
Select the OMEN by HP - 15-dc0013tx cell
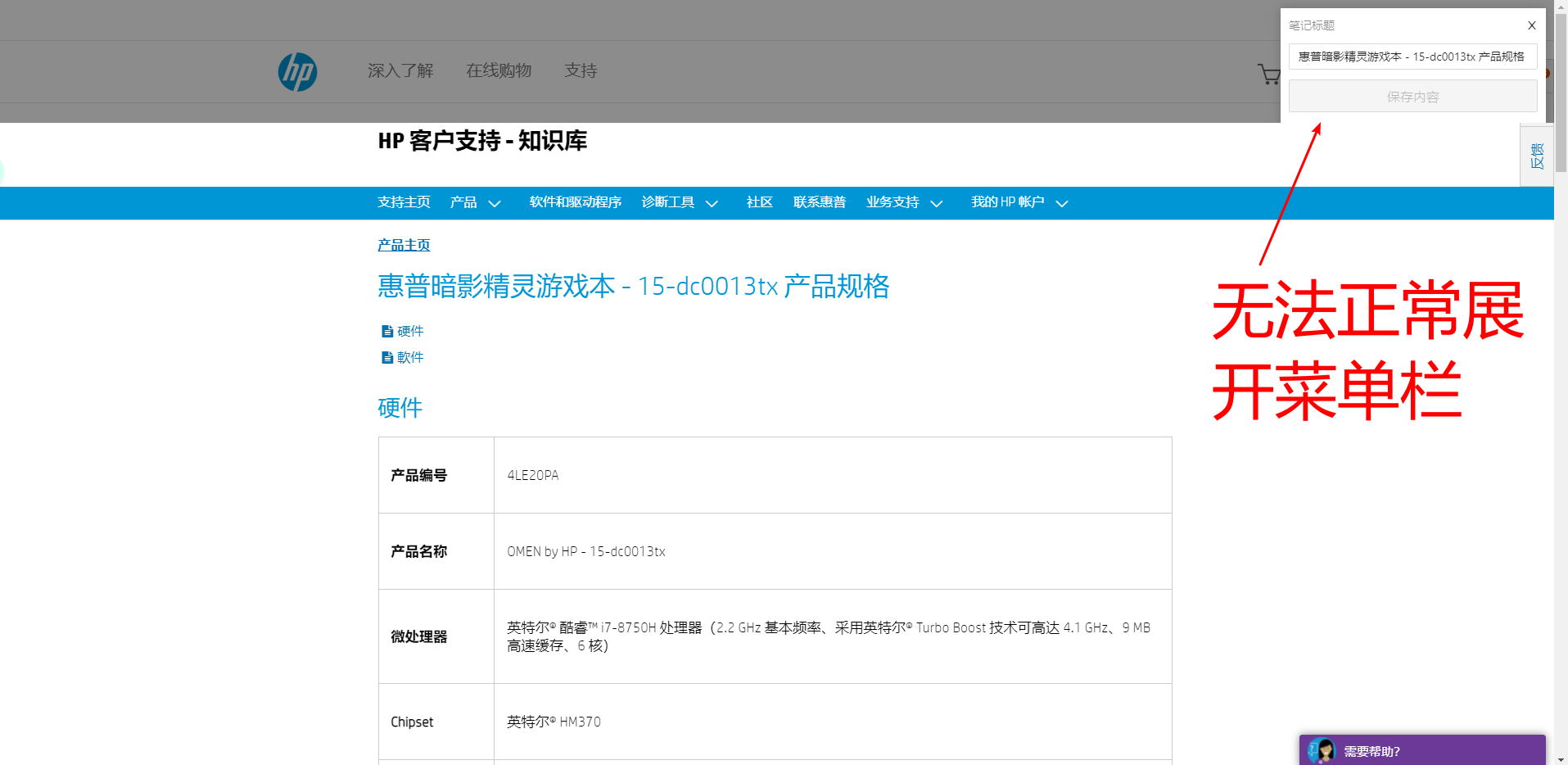tap(833, 551)
